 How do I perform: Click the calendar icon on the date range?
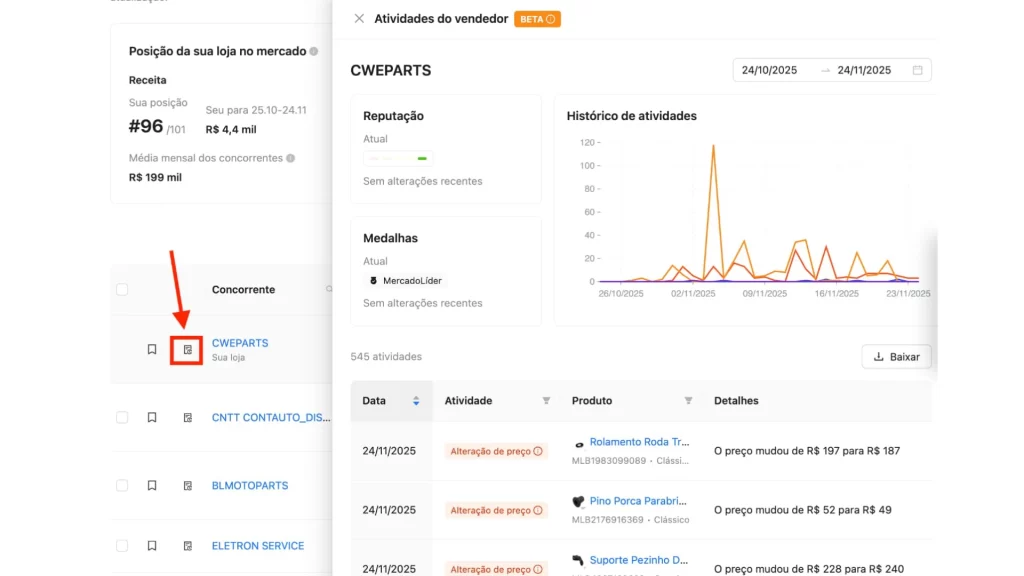917,69
